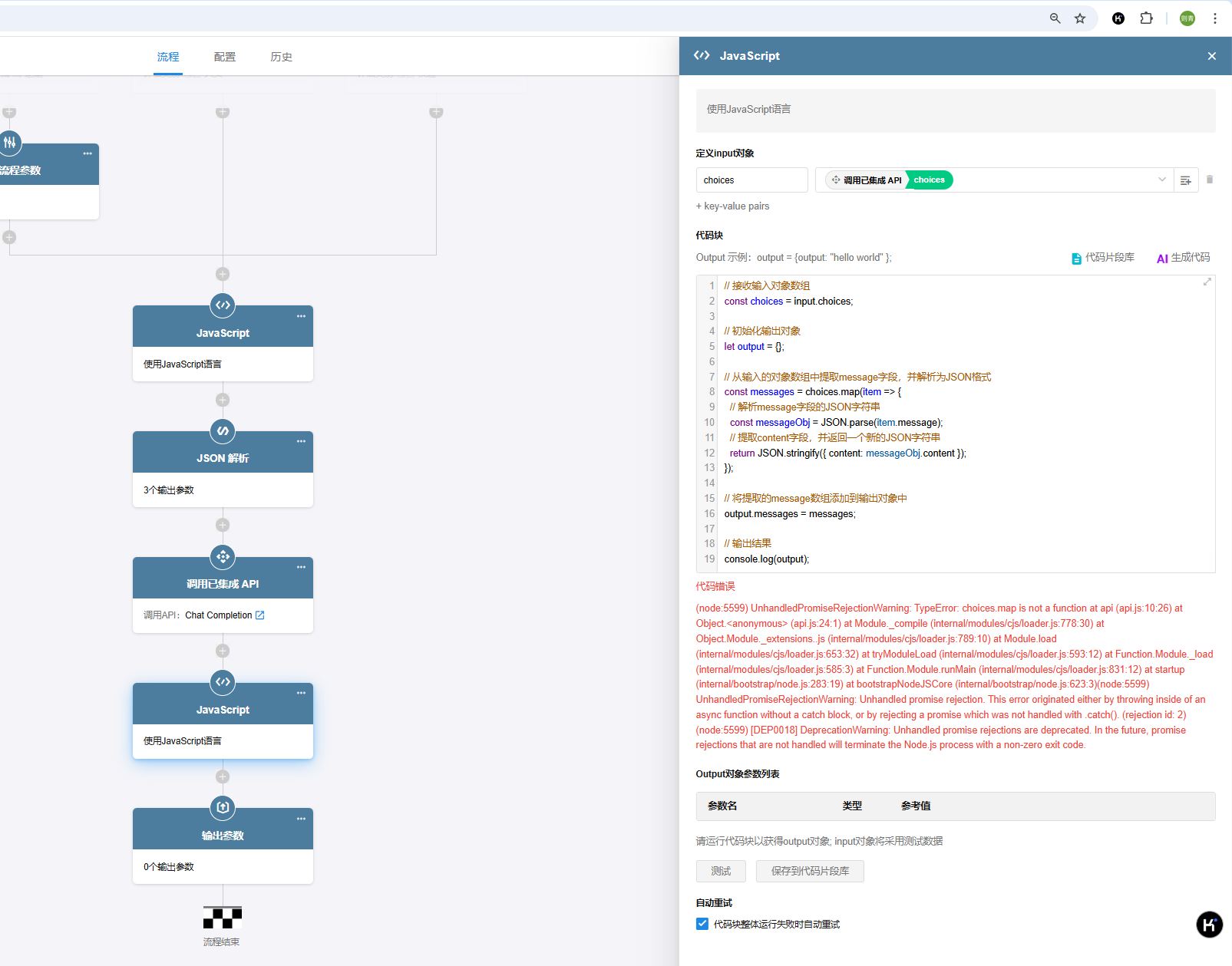Image resolution: width=1232 pixels, height=966 pixels.
Task: Open the more menu on 输出参数 node
Action: click(301, 819)
